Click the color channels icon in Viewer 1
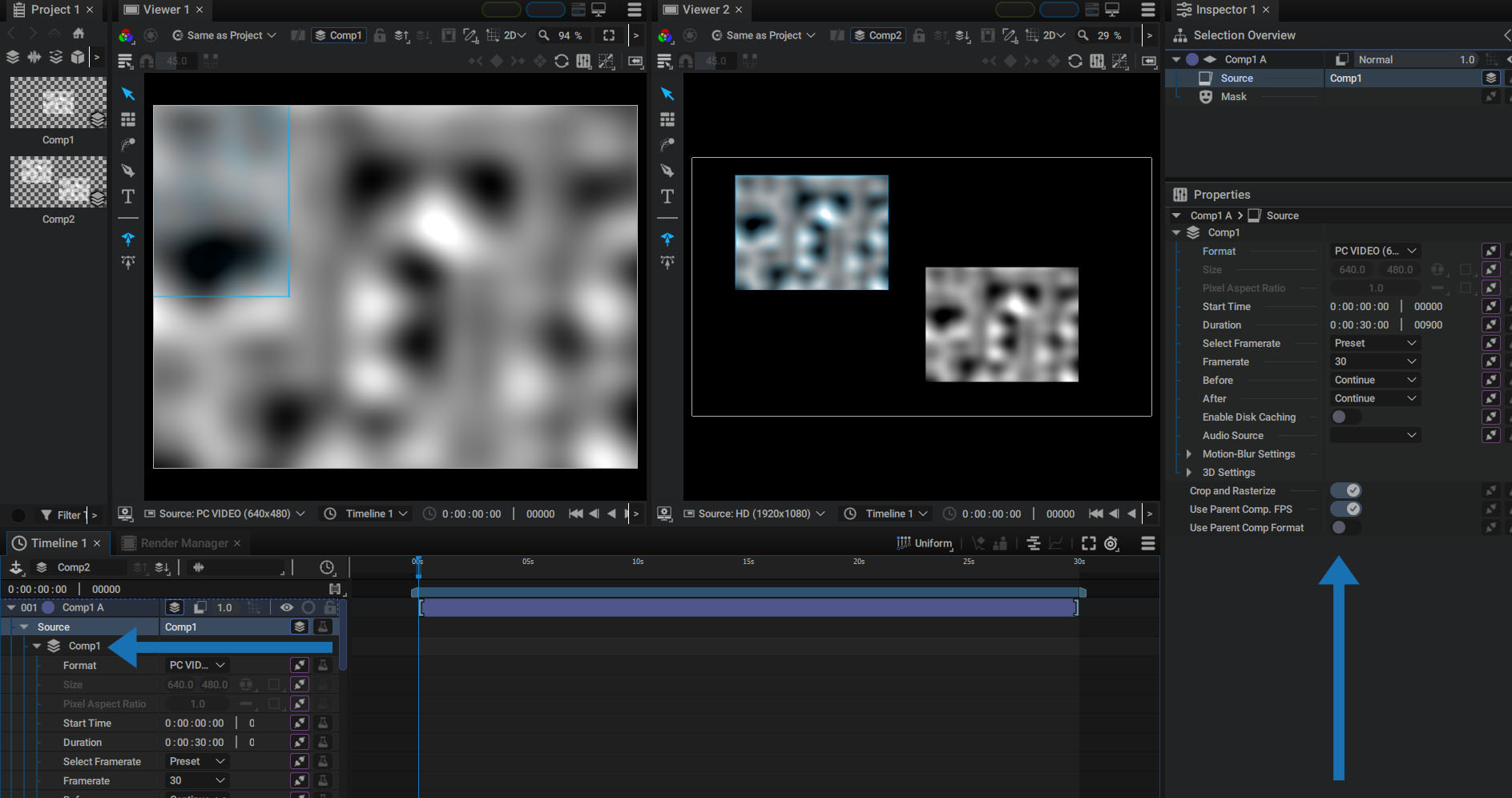 point(126,35)
